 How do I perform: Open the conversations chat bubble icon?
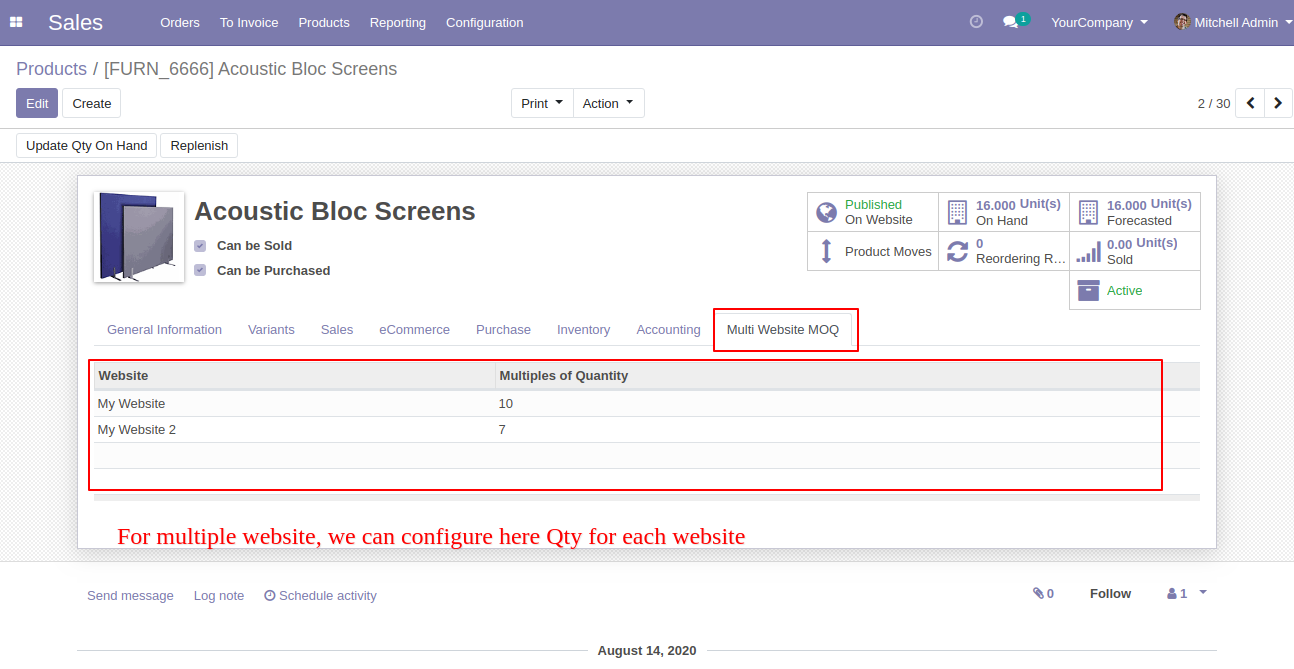click(x=1011, y=22)
